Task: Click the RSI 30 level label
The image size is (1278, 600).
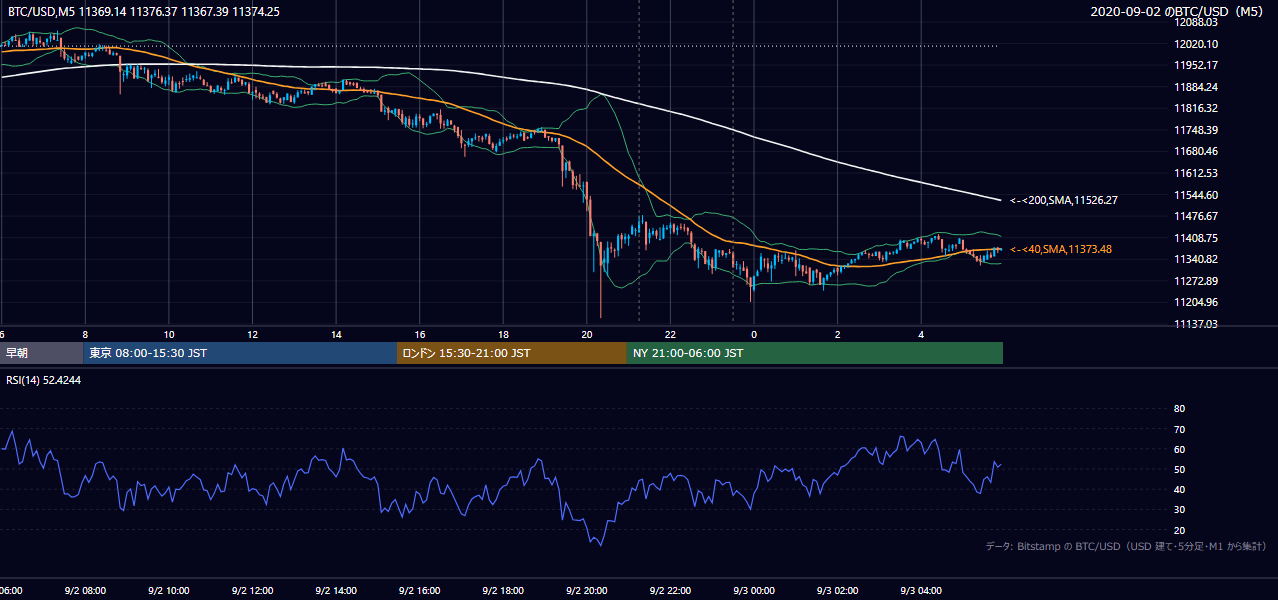Action: tap(1179, 510)
